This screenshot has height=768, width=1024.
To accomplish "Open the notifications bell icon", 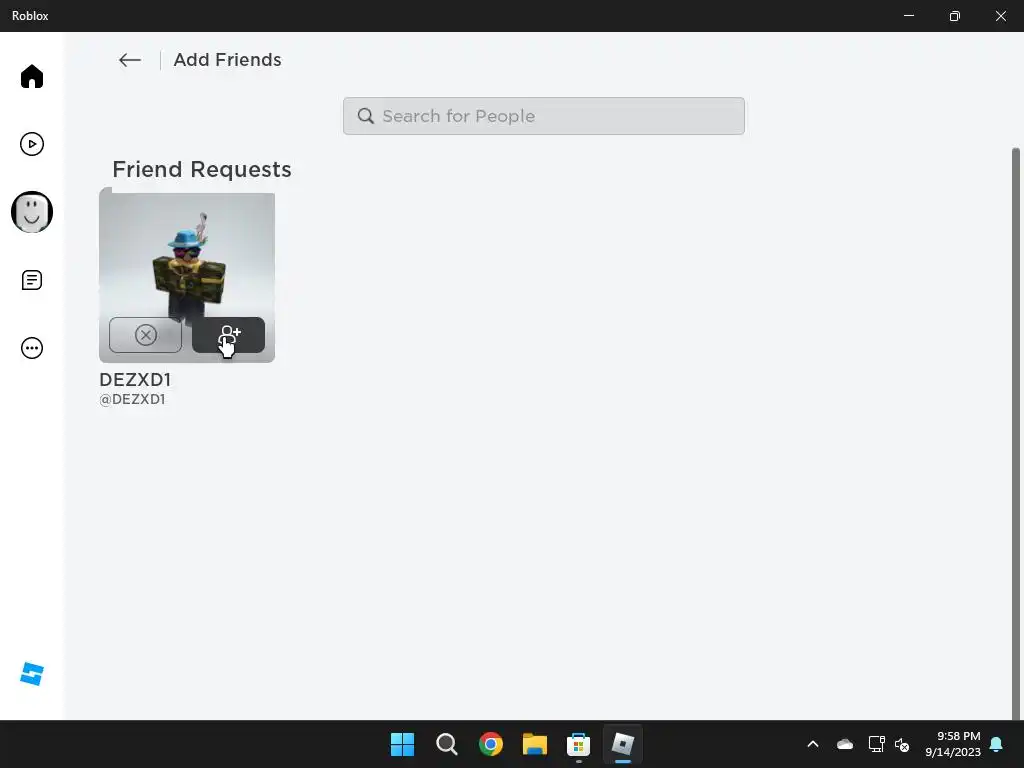I will (x=997, y=744).
